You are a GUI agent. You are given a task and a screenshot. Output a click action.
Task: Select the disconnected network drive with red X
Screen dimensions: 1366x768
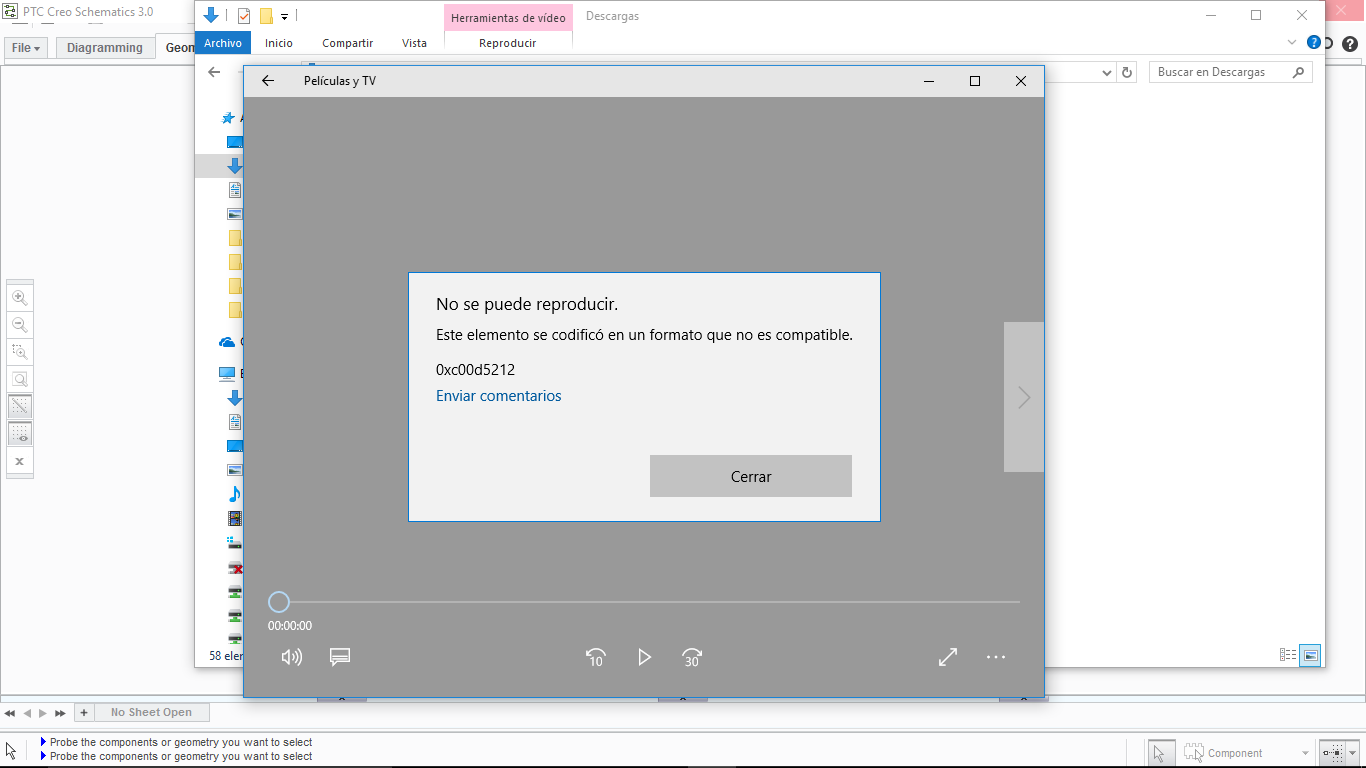coord(235,568)
